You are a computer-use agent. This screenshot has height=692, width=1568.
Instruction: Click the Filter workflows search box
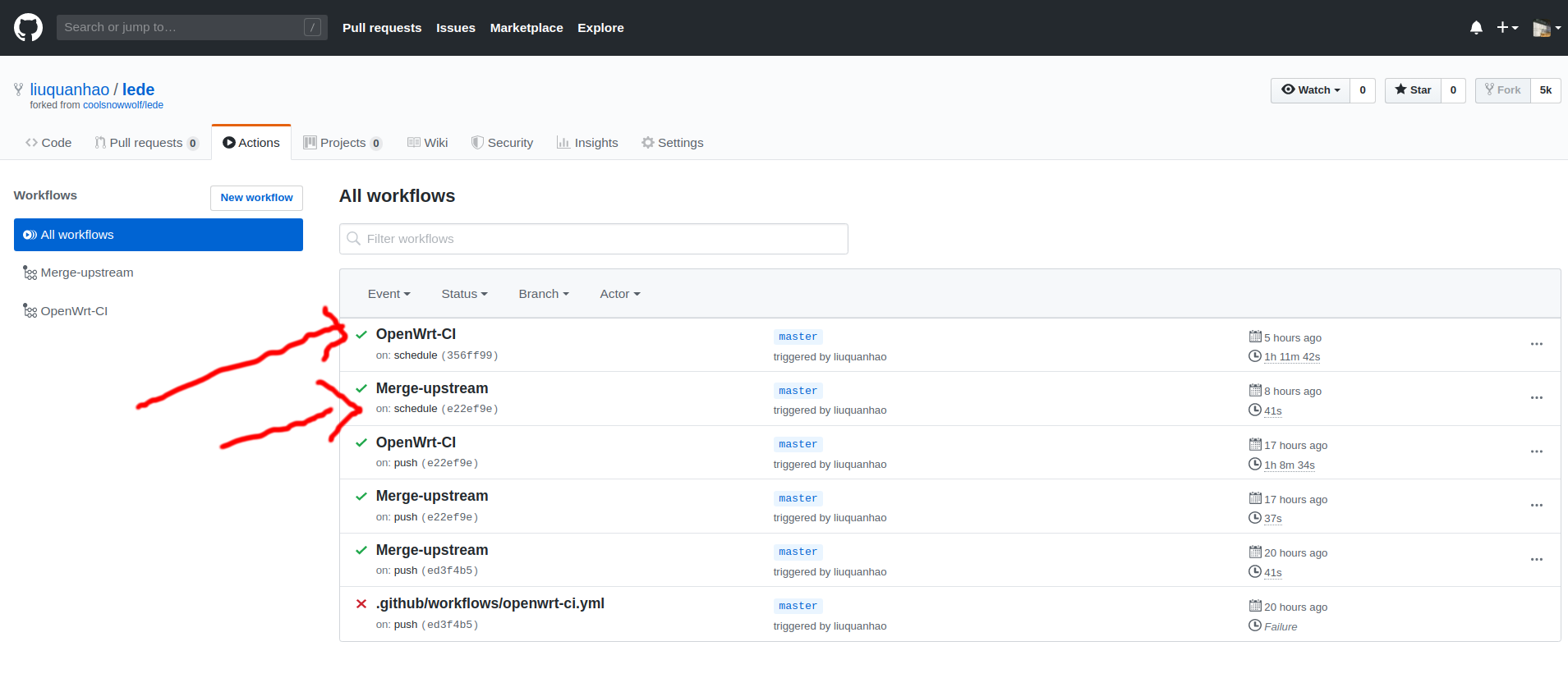click(x=594, y=239)
